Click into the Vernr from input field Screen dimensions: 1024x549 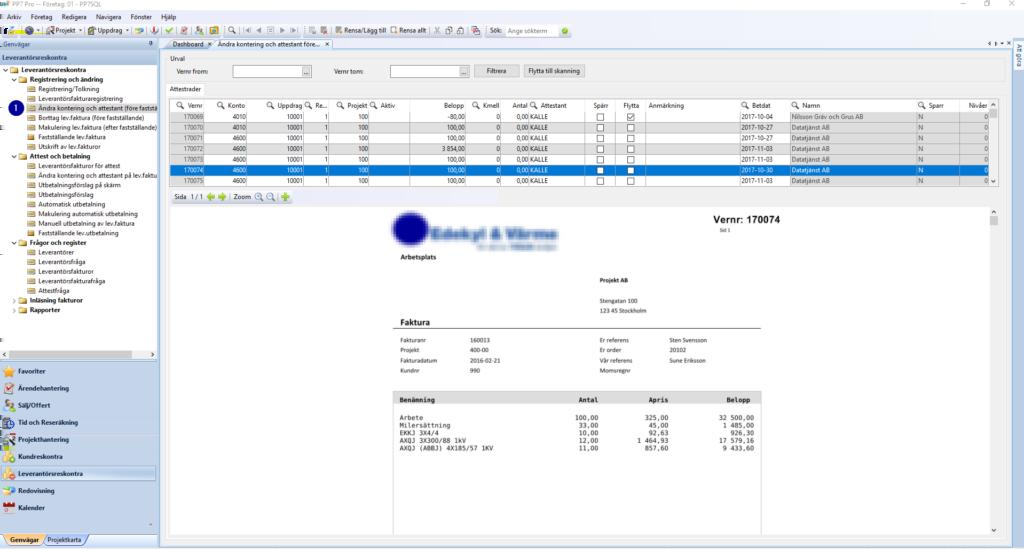click(x=267, y=72)
